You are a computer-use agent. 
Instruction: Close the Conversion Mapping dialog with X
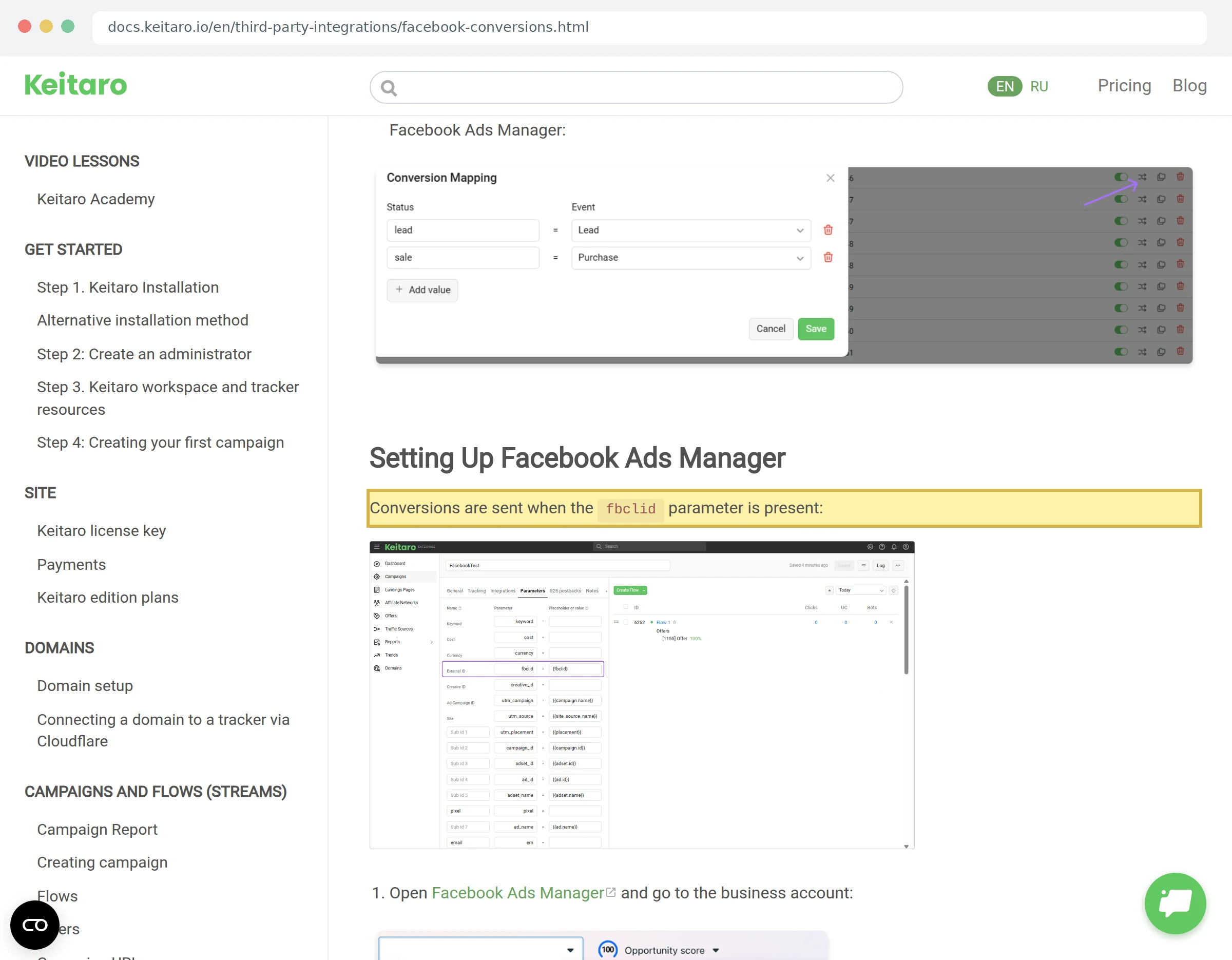pyautogui.click(x=831, y=178)
